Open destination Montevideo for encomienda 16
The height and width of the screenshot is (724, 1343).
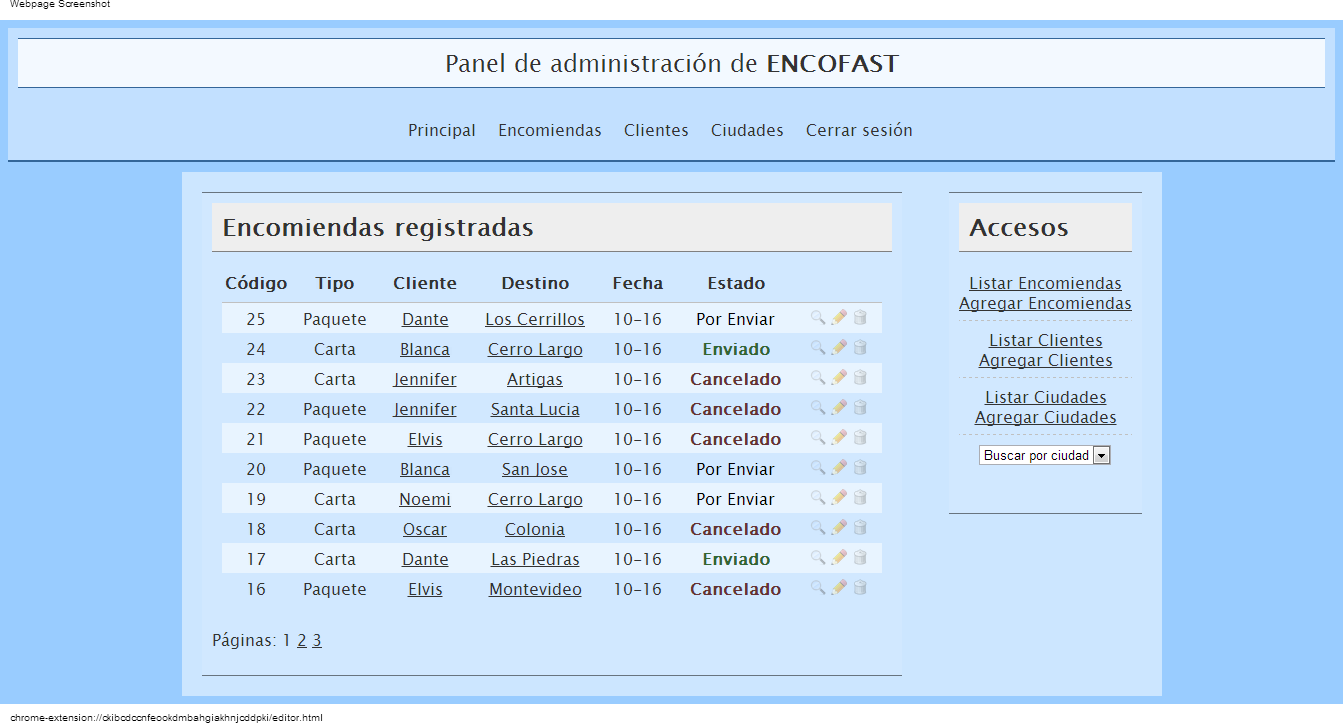[534, 589]
